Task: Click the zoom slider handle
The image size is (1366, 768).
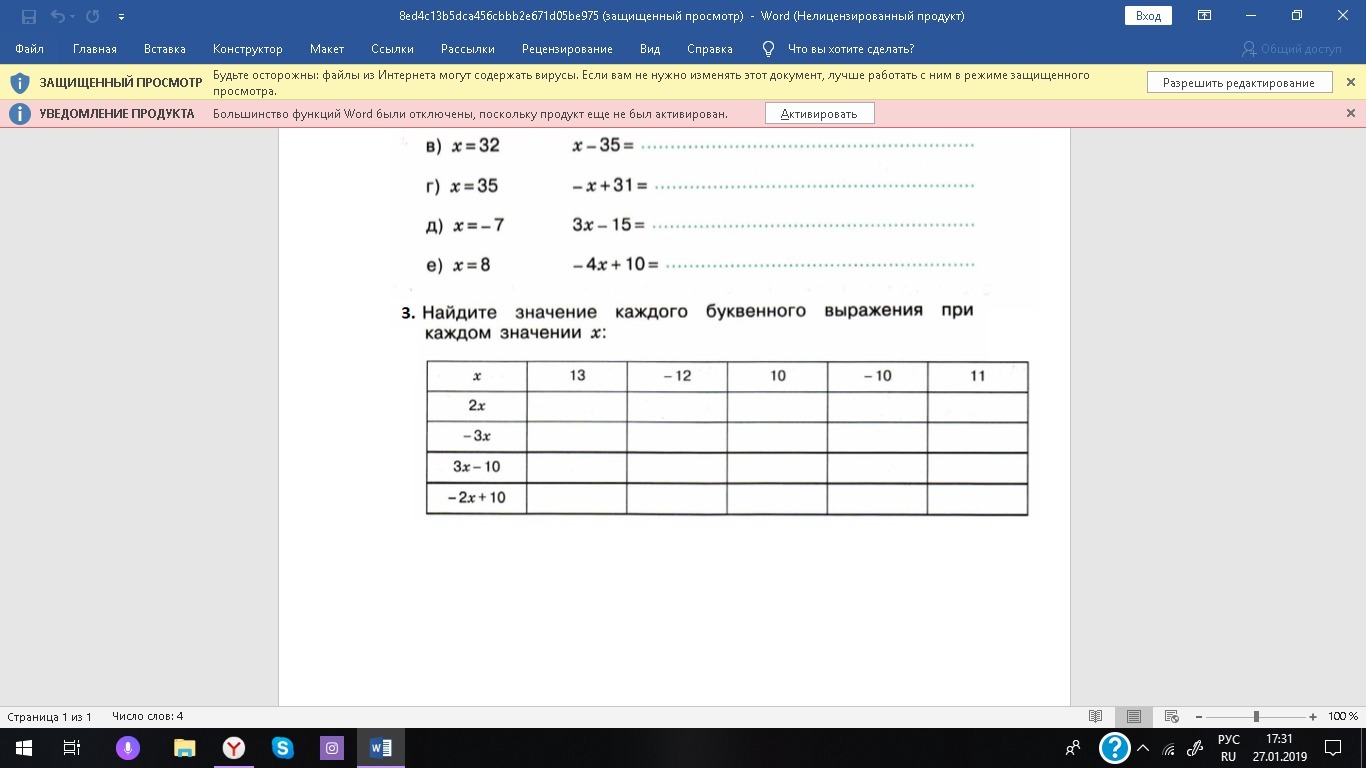Action: (1256, 717)
